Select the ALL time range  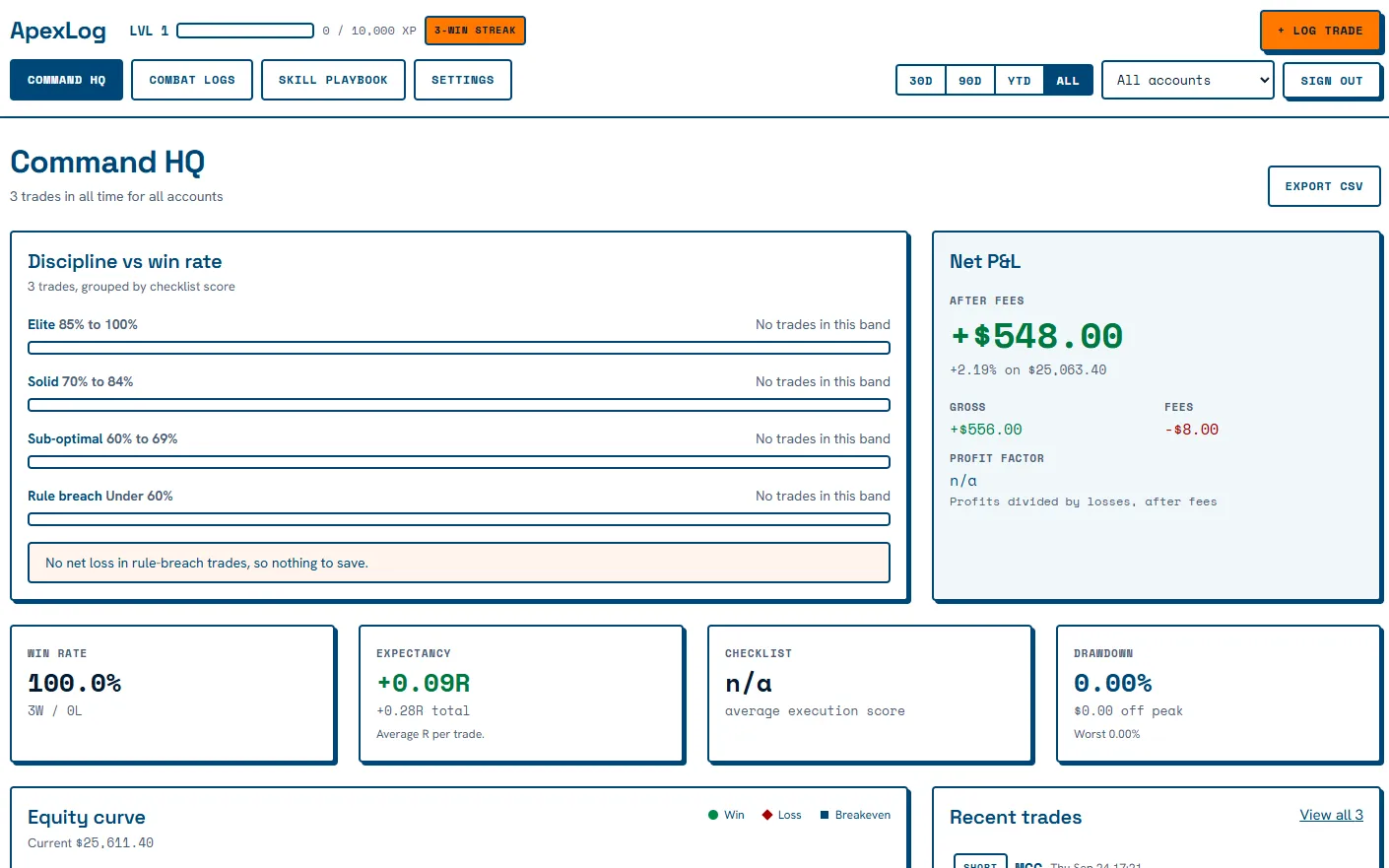pyautogui.click(x=1068, y=81)
